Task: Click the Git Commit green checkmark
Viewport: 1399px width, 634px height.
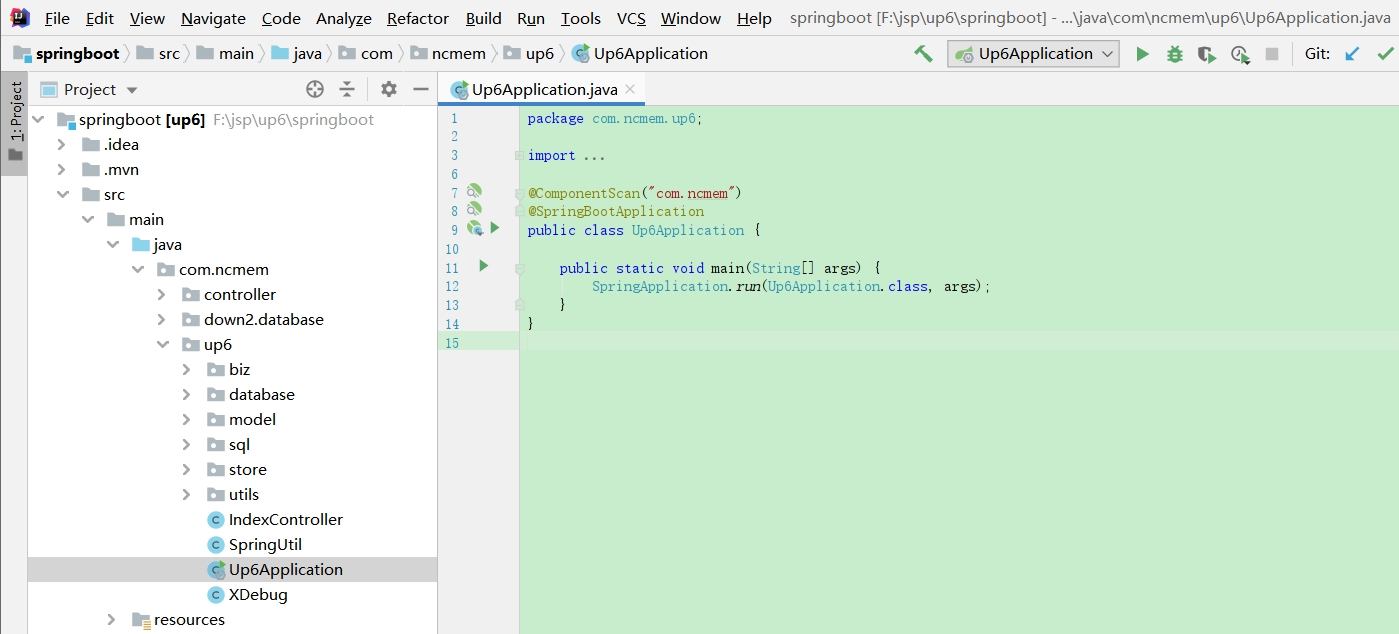Action: (x=1386, y=54)
